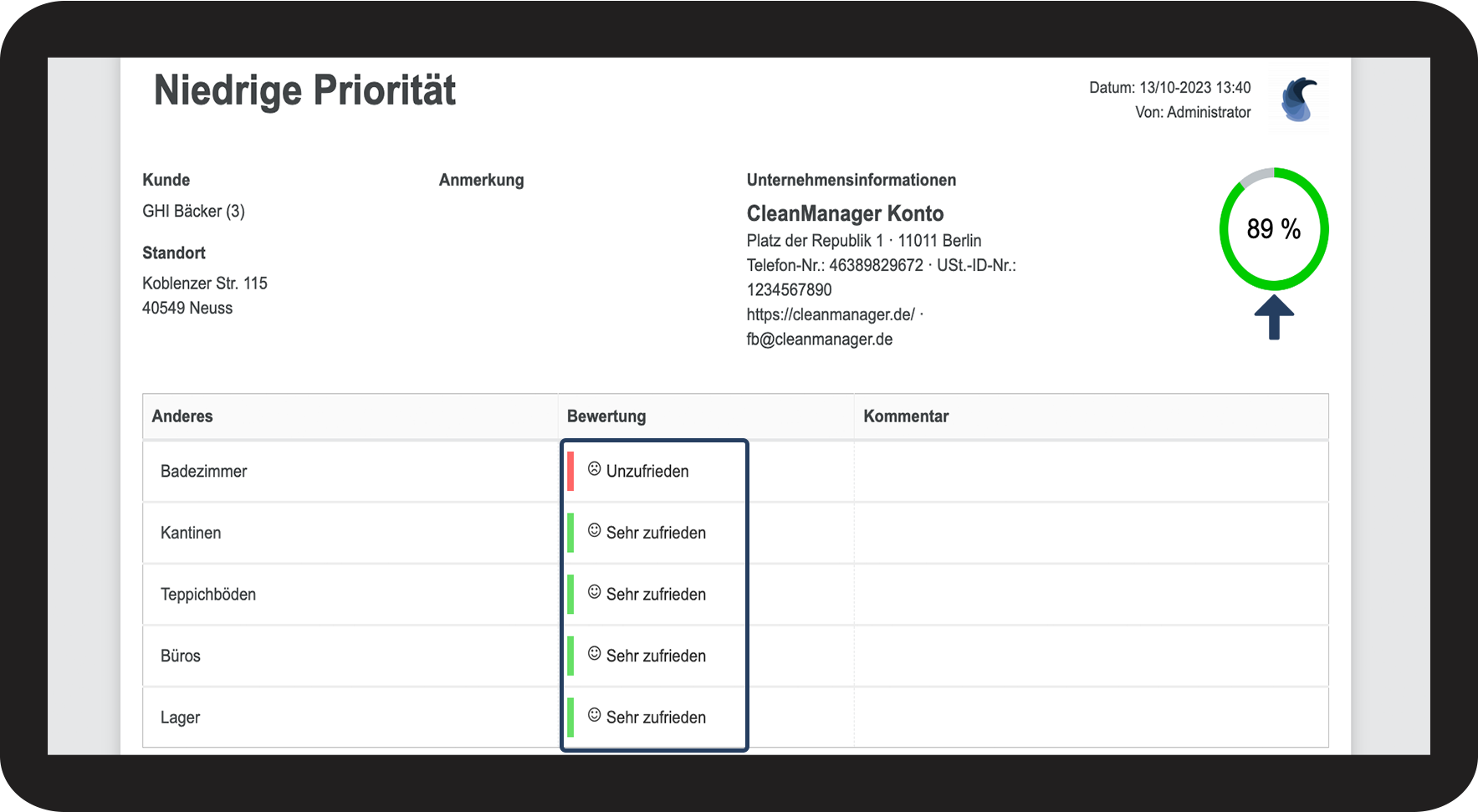Click the happy smiley in Kantinen row
This screenshot has width=1478, height=812.
[594, 531]
